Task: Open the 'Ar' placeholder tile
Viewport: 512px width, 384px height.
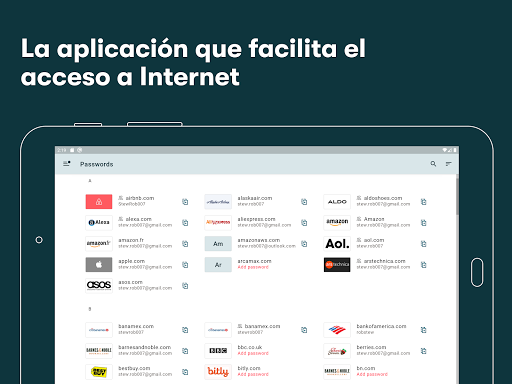Action: [218, 265]
